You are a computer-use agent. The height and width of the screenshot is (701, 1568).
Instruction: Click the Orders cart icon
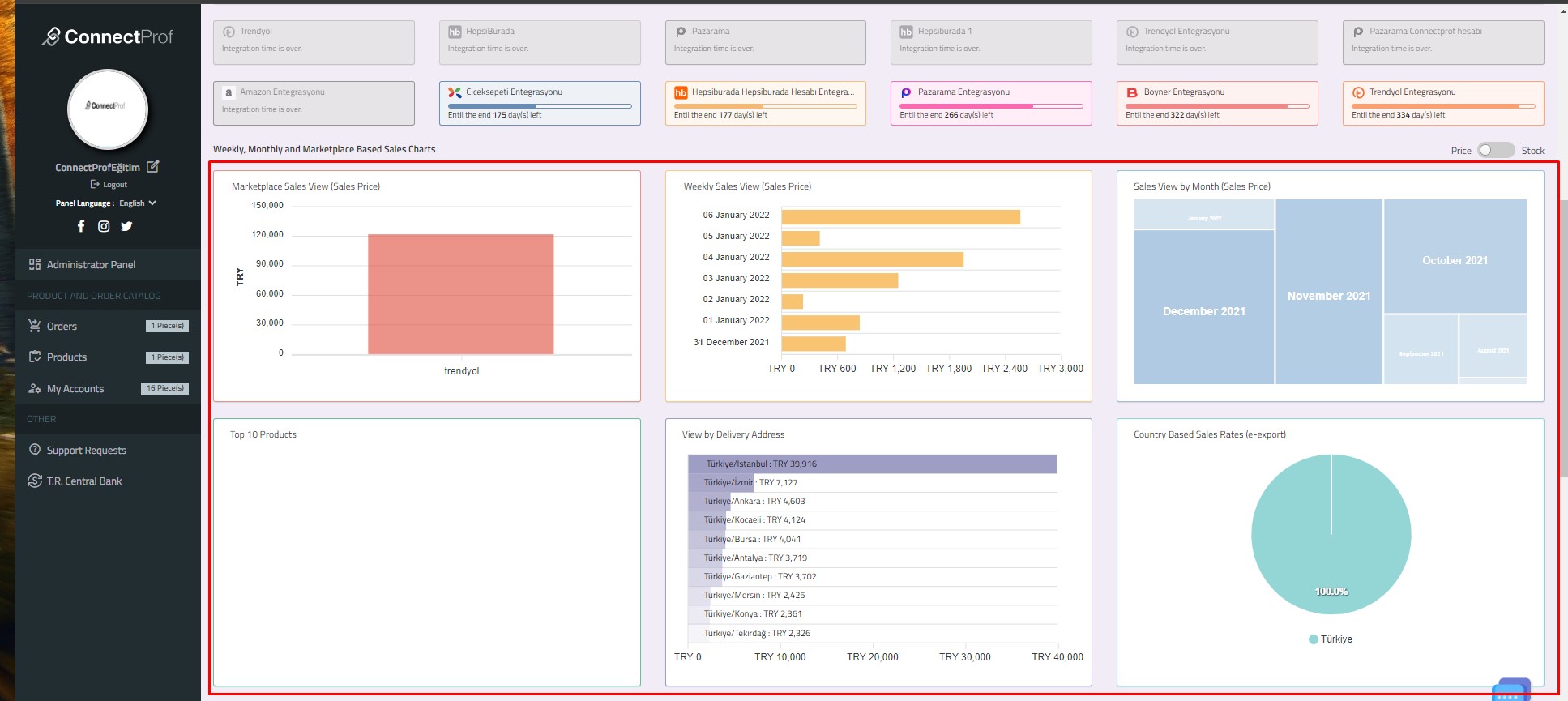tap(35, 326)
